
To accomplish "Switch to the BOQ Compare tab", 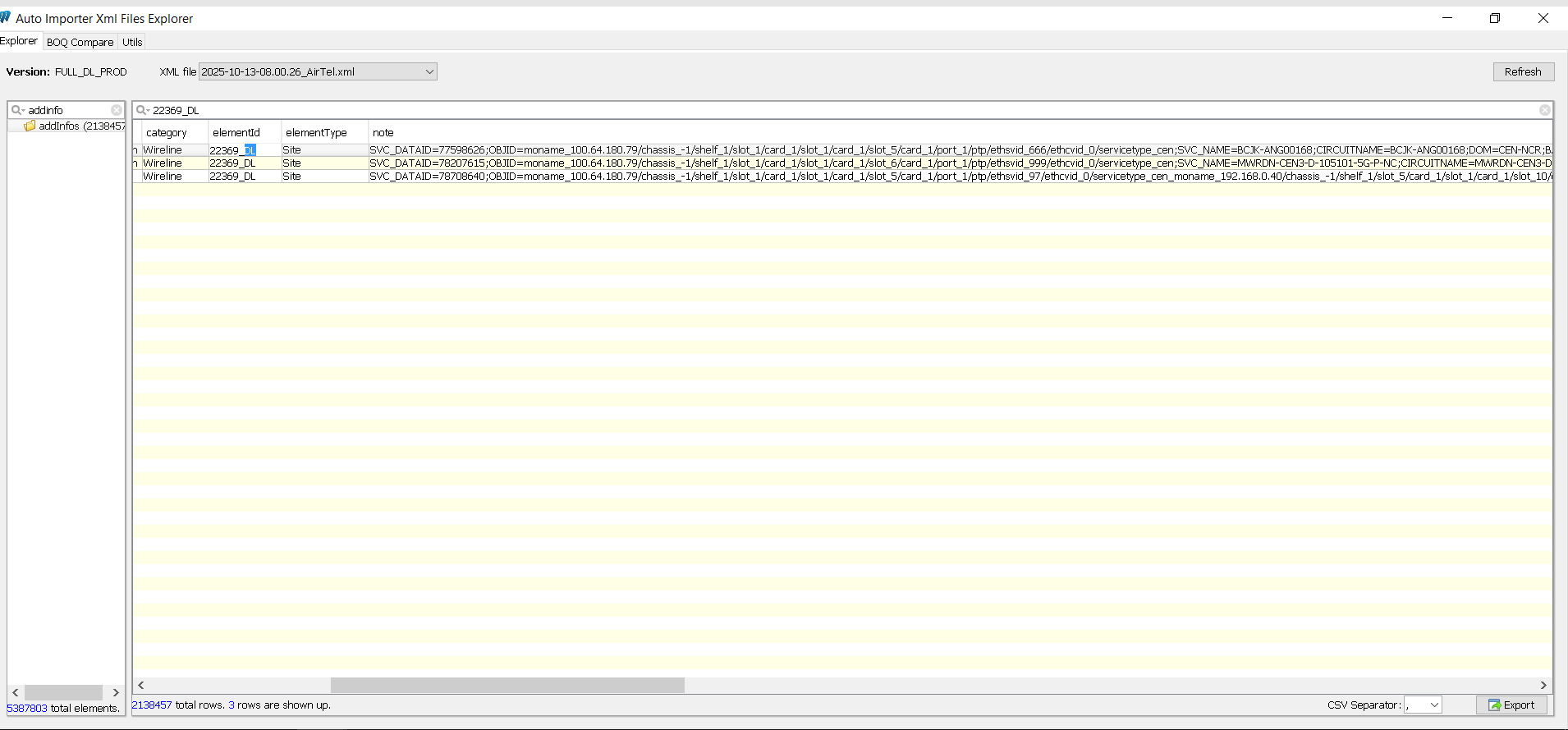I will coord(80,42).
